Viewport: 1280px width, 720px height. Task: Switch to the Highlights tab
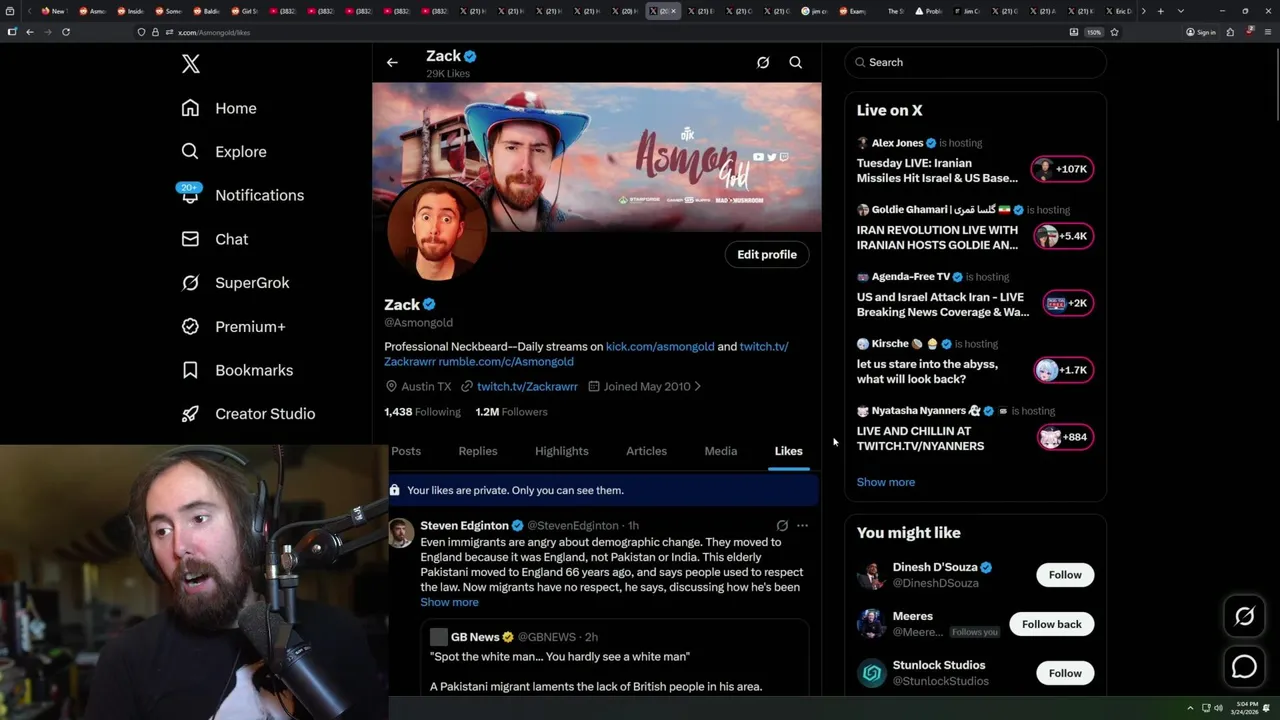pyautogui.click(x=562, y=451)
